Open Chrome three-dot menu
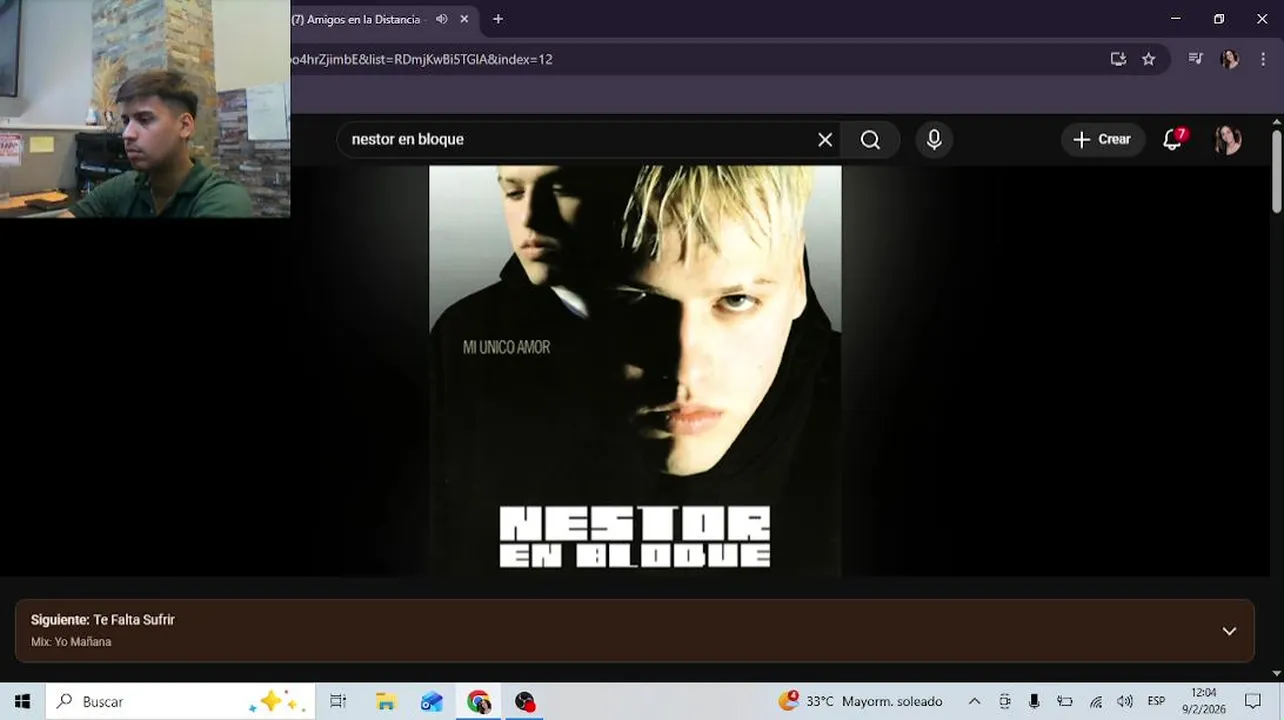 click(1263, 59)
